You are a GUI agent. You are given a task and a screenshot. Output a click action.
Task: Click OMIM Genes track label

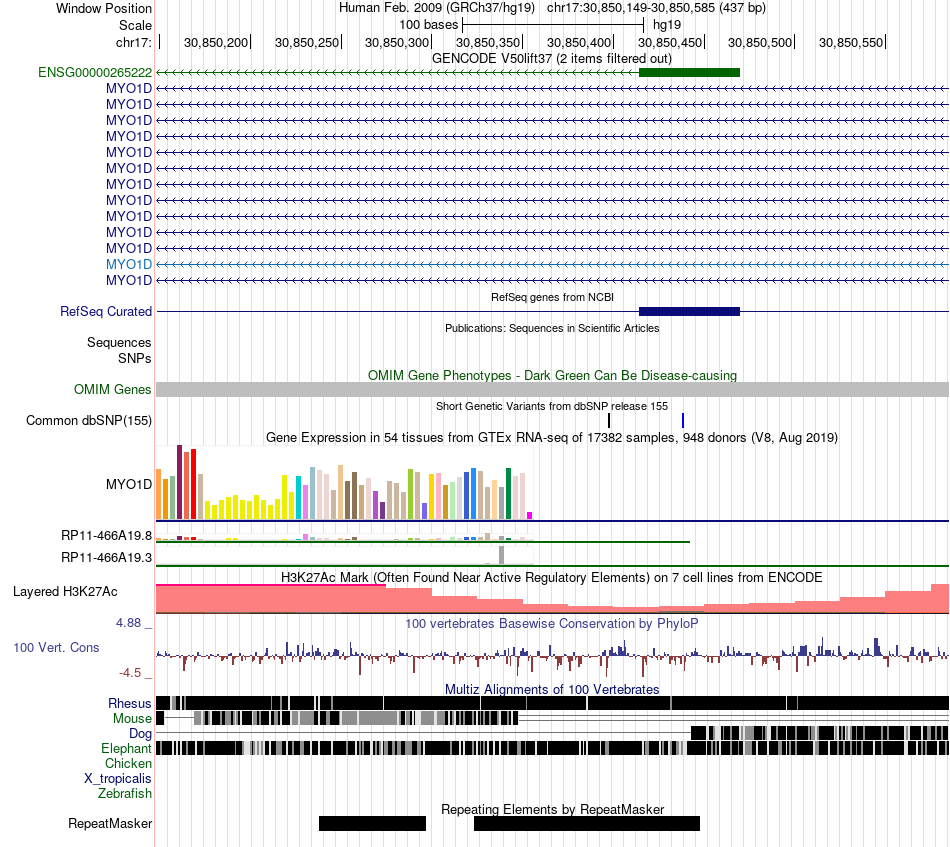(113, 390)
